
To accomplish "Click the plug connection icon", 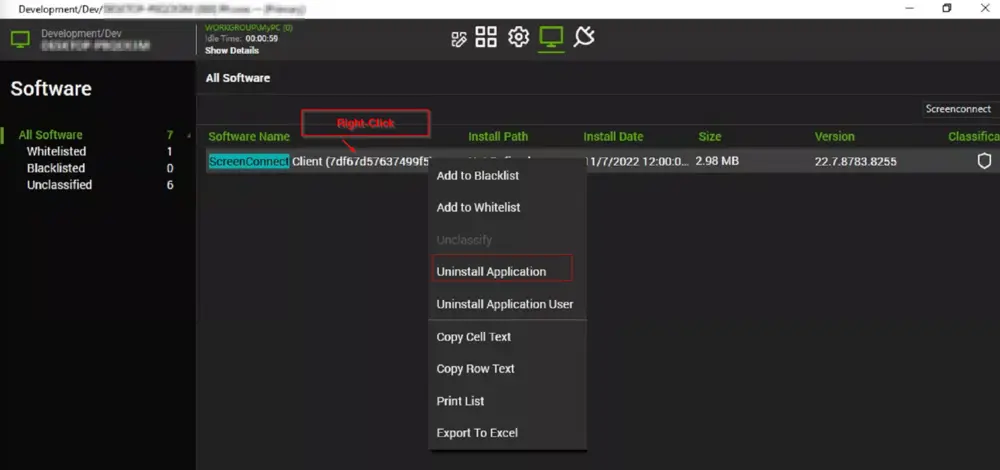I will pyautogui.click(x=584, y=37).
